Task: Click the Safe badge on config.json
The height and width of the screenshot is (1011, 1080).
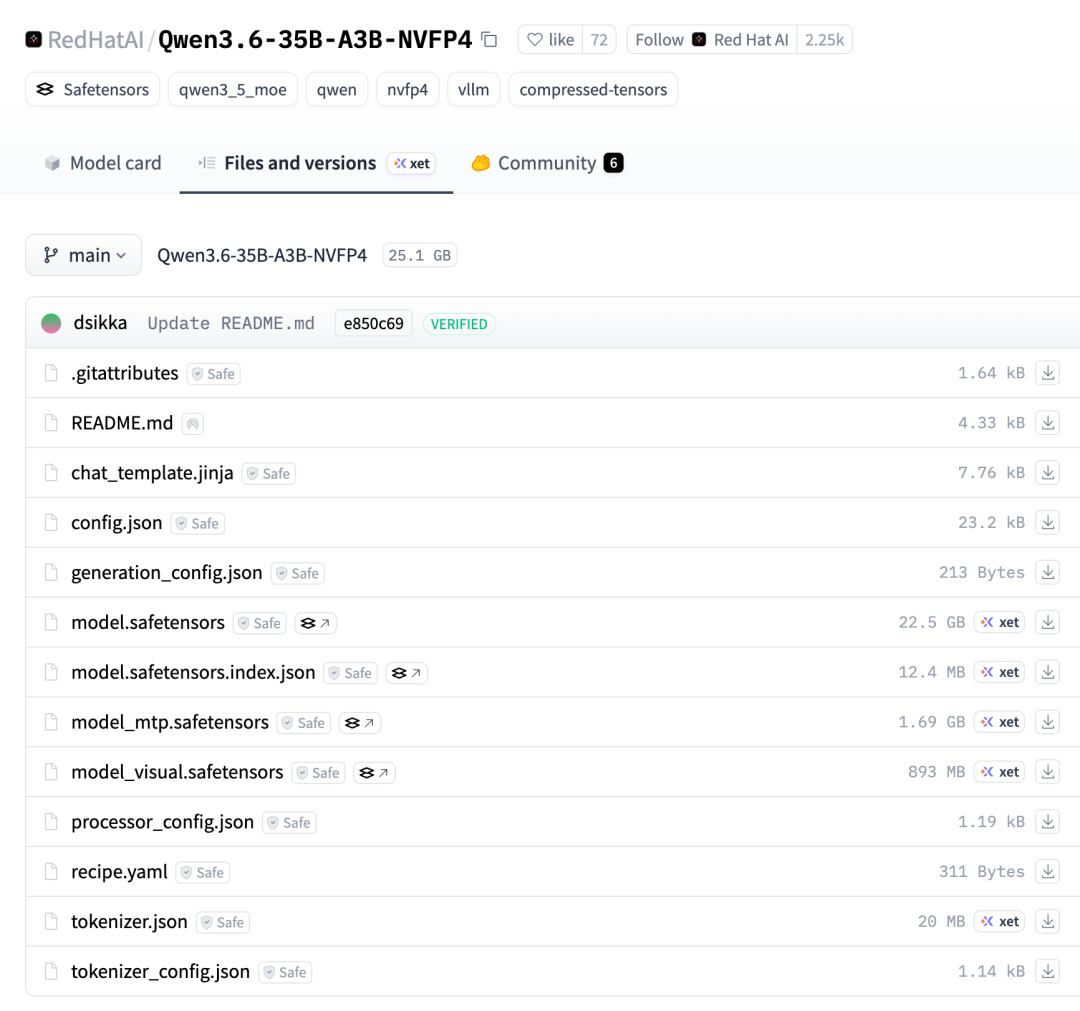Action: [198, 523]
